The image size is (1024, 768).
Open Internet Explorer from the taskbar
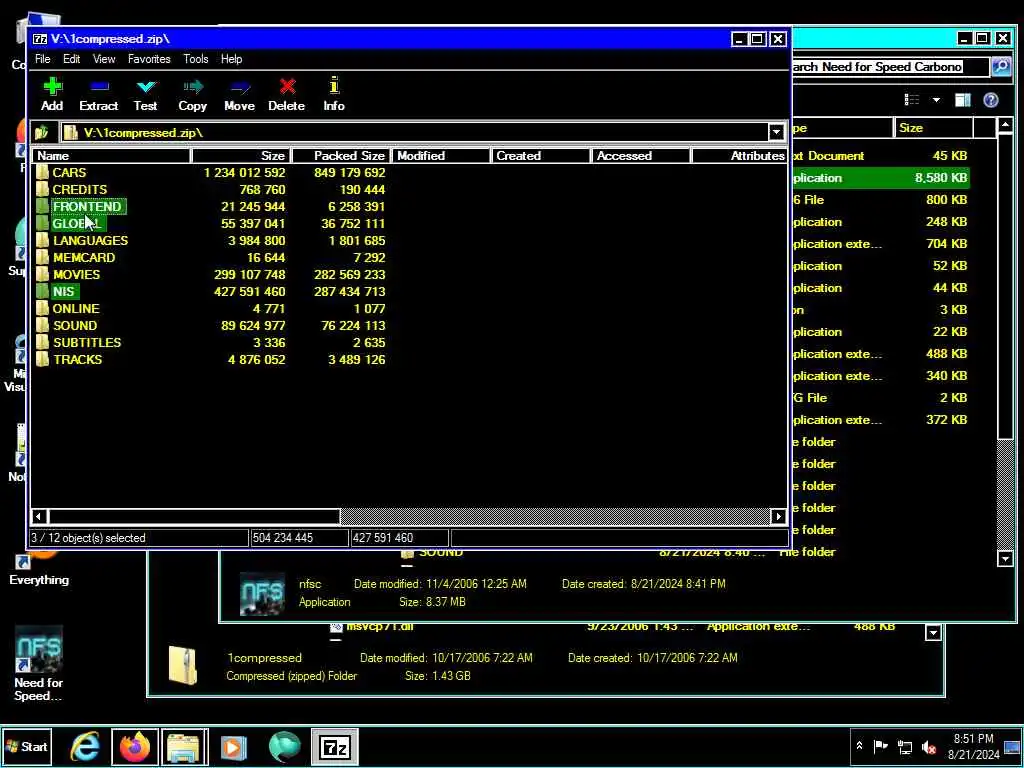[x=86, y=747]
